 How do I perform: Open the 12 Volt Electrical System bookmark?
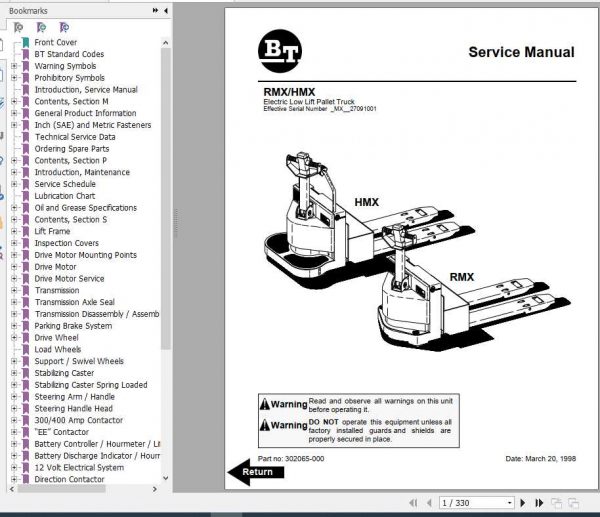79,468
